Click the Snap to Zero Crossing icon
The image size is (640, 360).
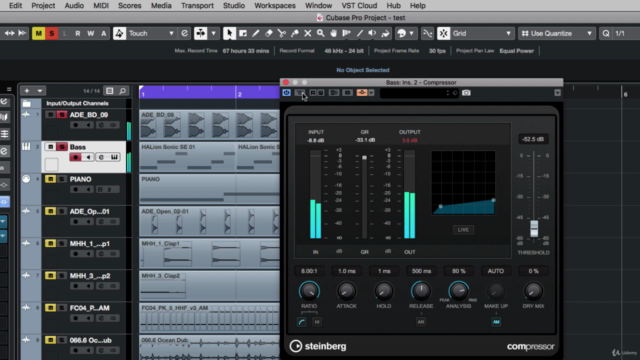427,33
